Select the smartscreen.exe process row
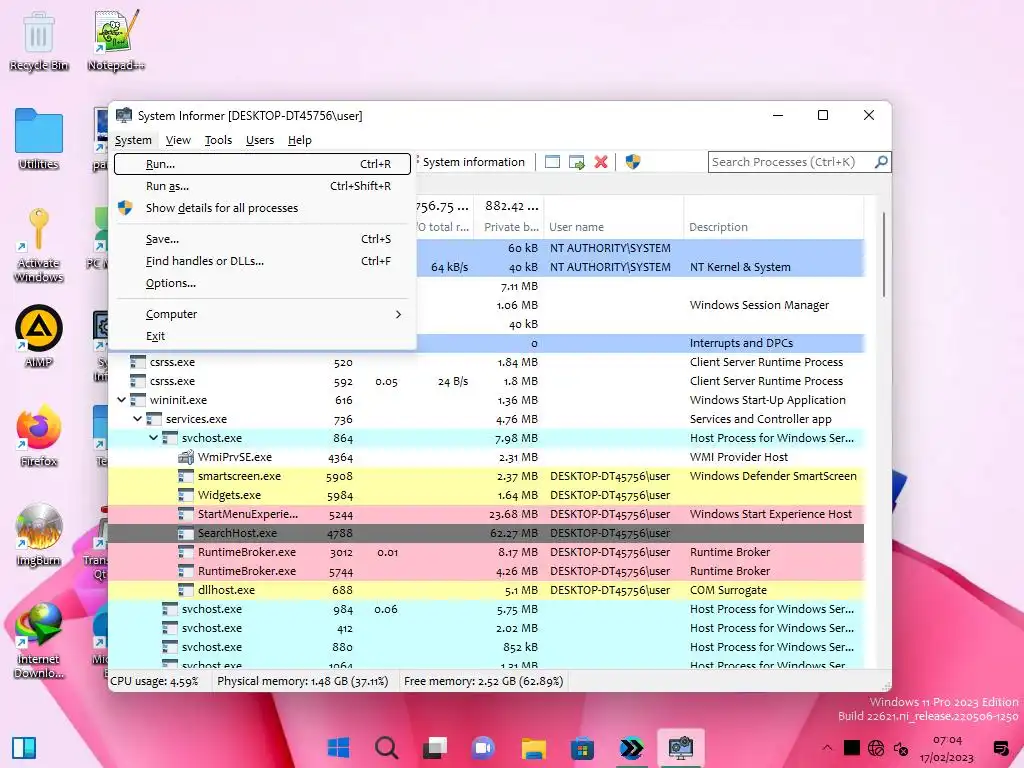1024x768 pixels. [486, 476]
